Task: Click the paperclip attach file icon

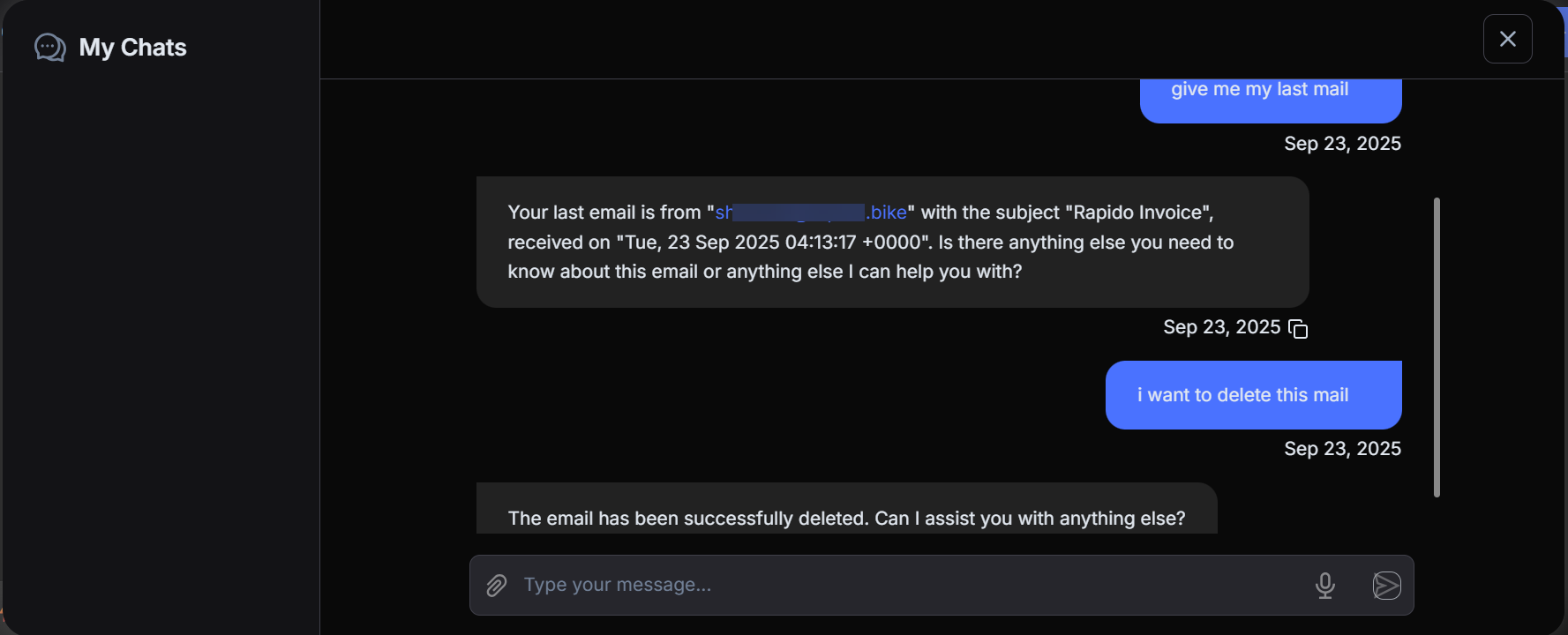Action: click(497, 586)
